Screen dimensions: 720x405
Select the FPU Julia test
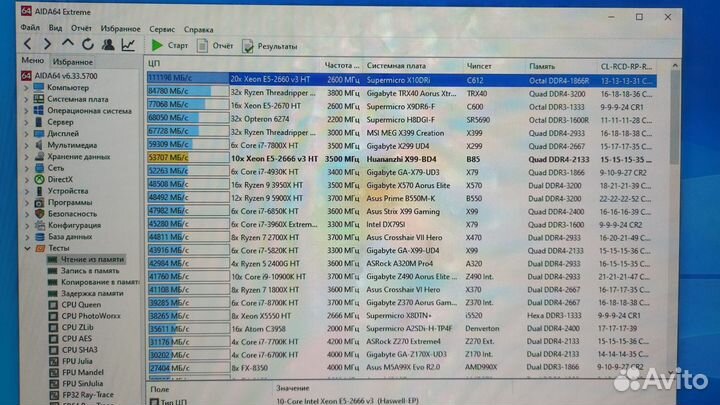tap(77, 361)
